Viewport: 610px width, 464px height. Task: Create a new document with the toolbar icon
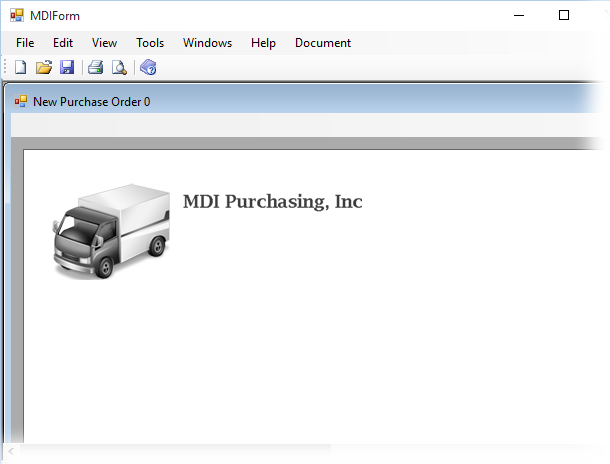pyautogui.click(x=21, y=67)
